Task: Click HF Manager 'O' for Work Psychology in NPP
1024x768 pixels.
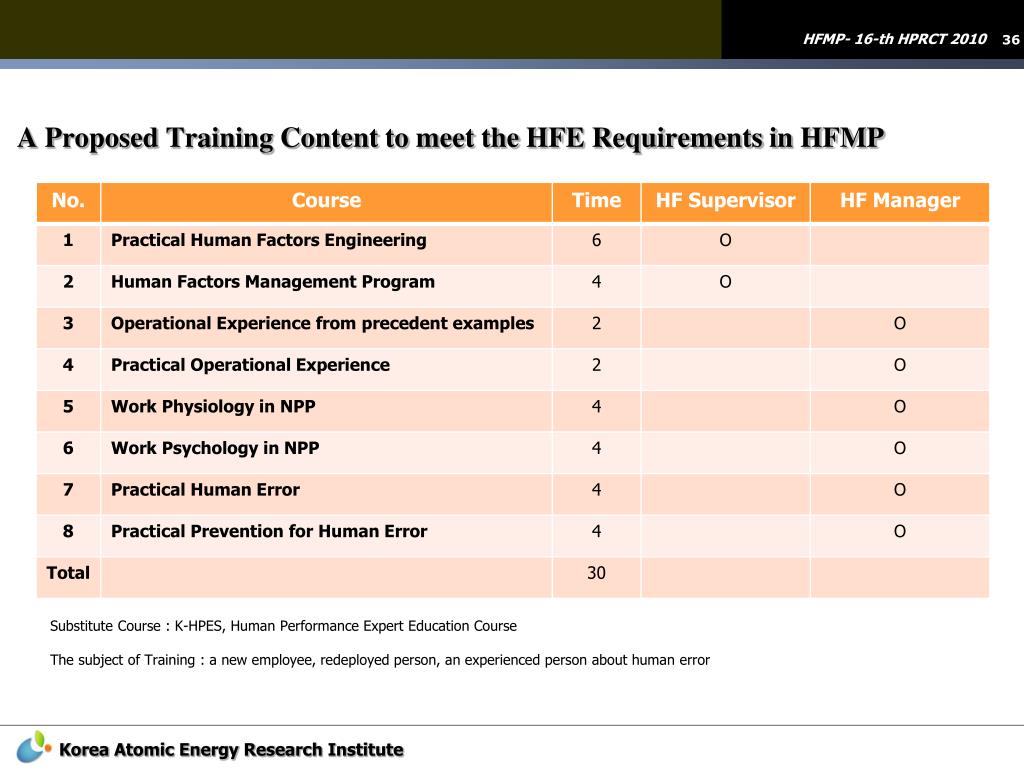Action: click(x=900, y=449)
